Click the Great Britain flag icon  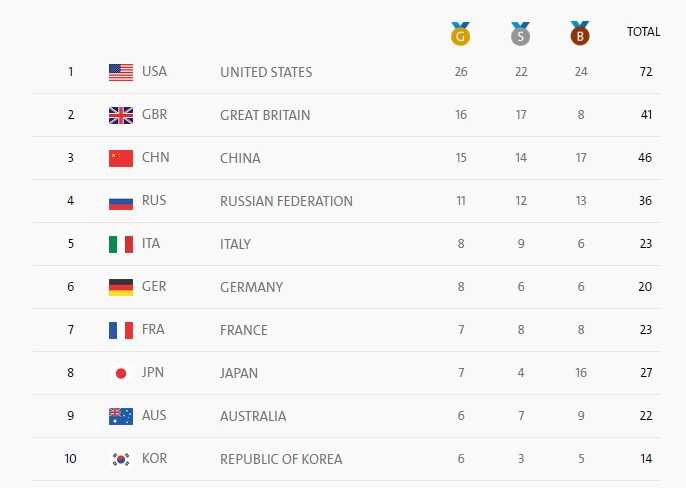pyautogui.click(x=121, y=115)
